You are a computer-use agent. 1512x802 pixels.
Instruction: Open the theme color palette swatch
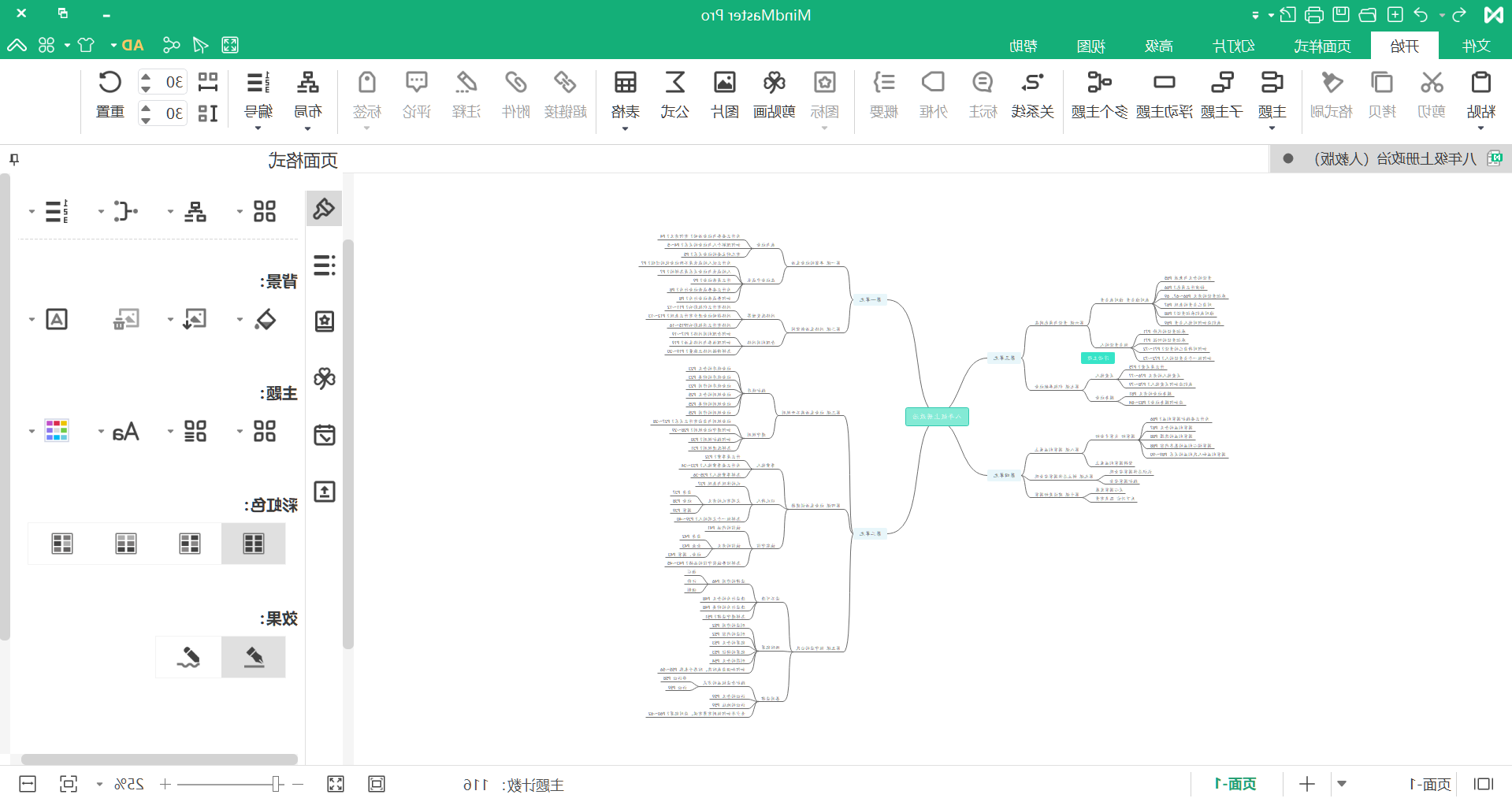click(x=57, y=431)
